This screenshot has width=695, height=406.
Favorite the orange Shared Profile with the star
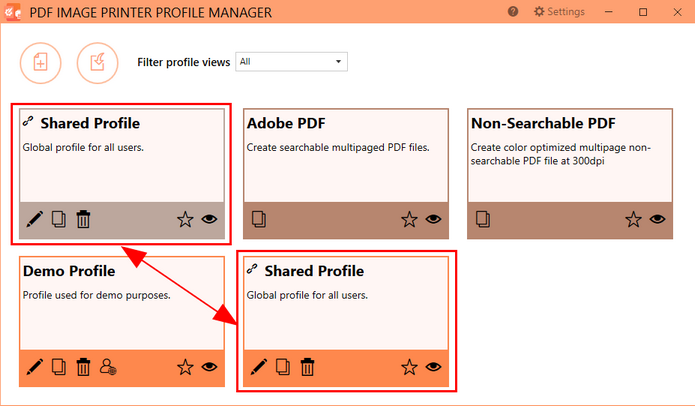click(x=409, y=367)
